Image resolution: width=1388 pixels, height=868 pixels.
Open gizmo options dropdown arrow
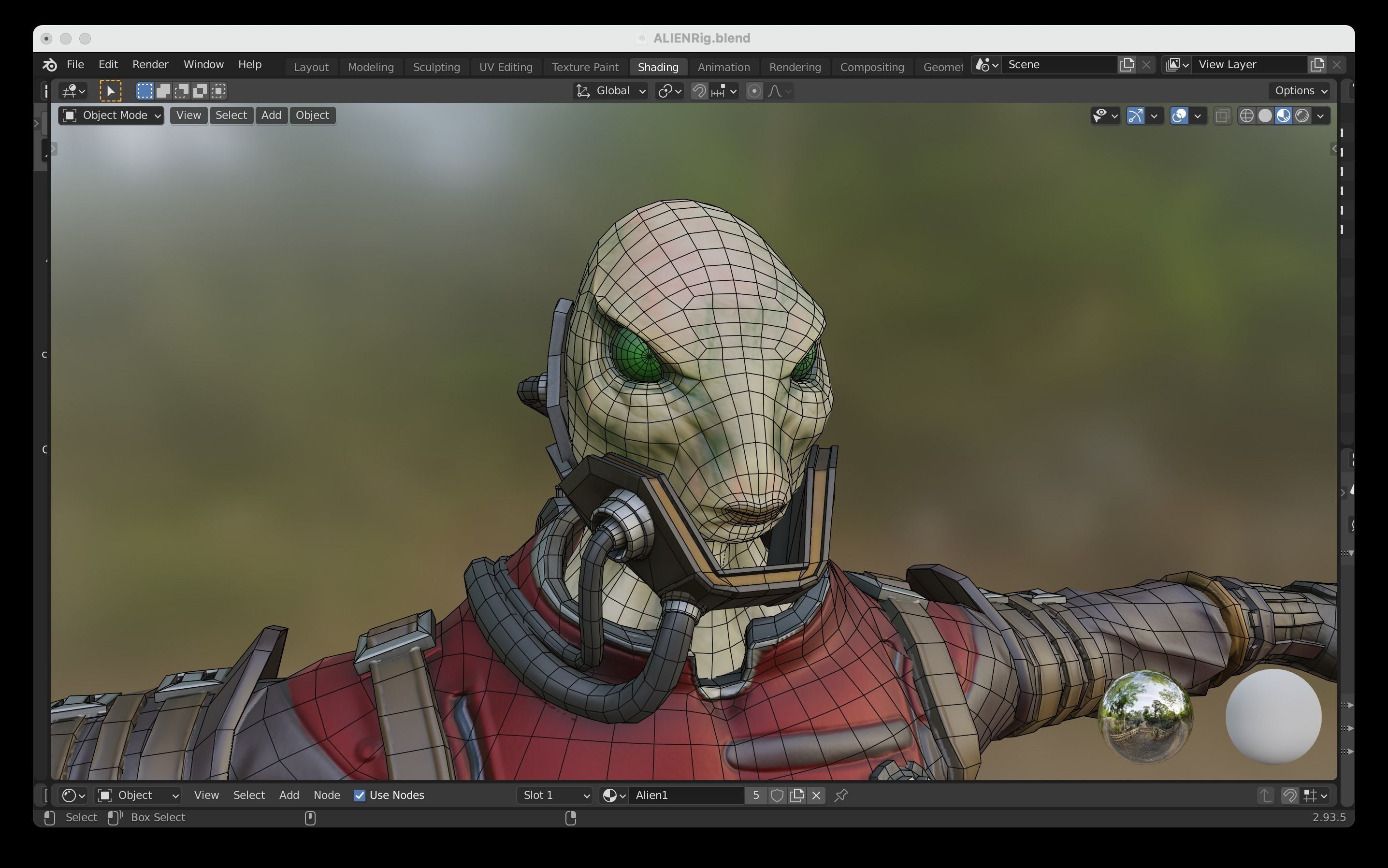pyautogui.click(x=1154, y=116)
